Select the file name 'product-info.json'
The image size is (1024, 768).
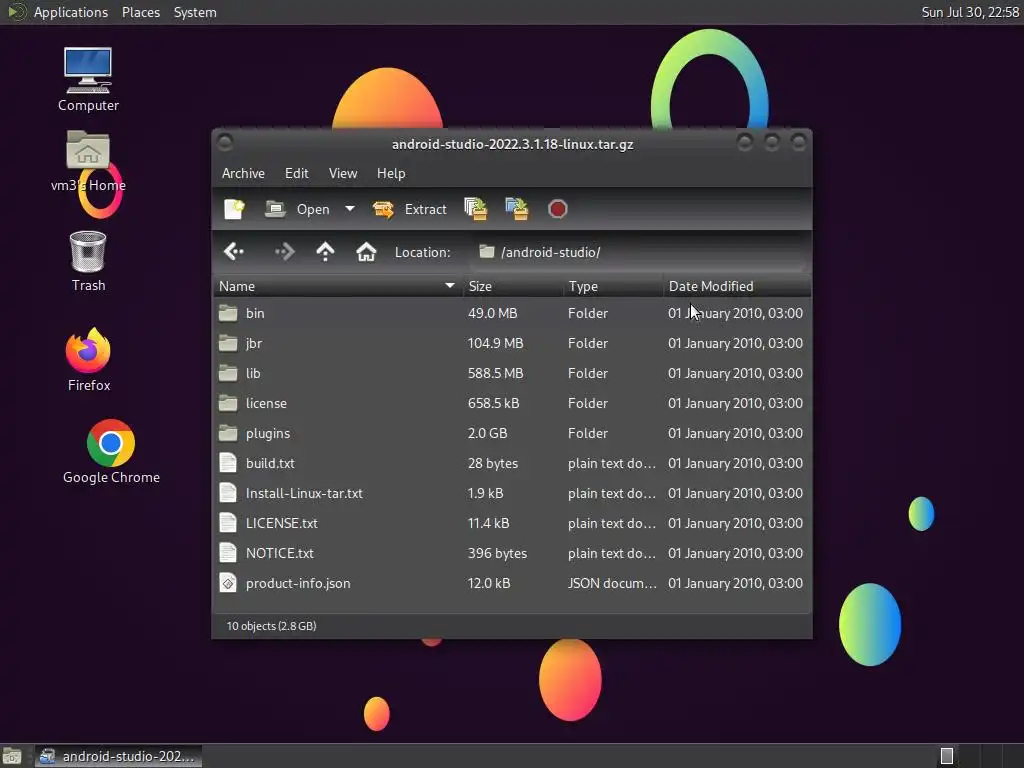(298, 583)
